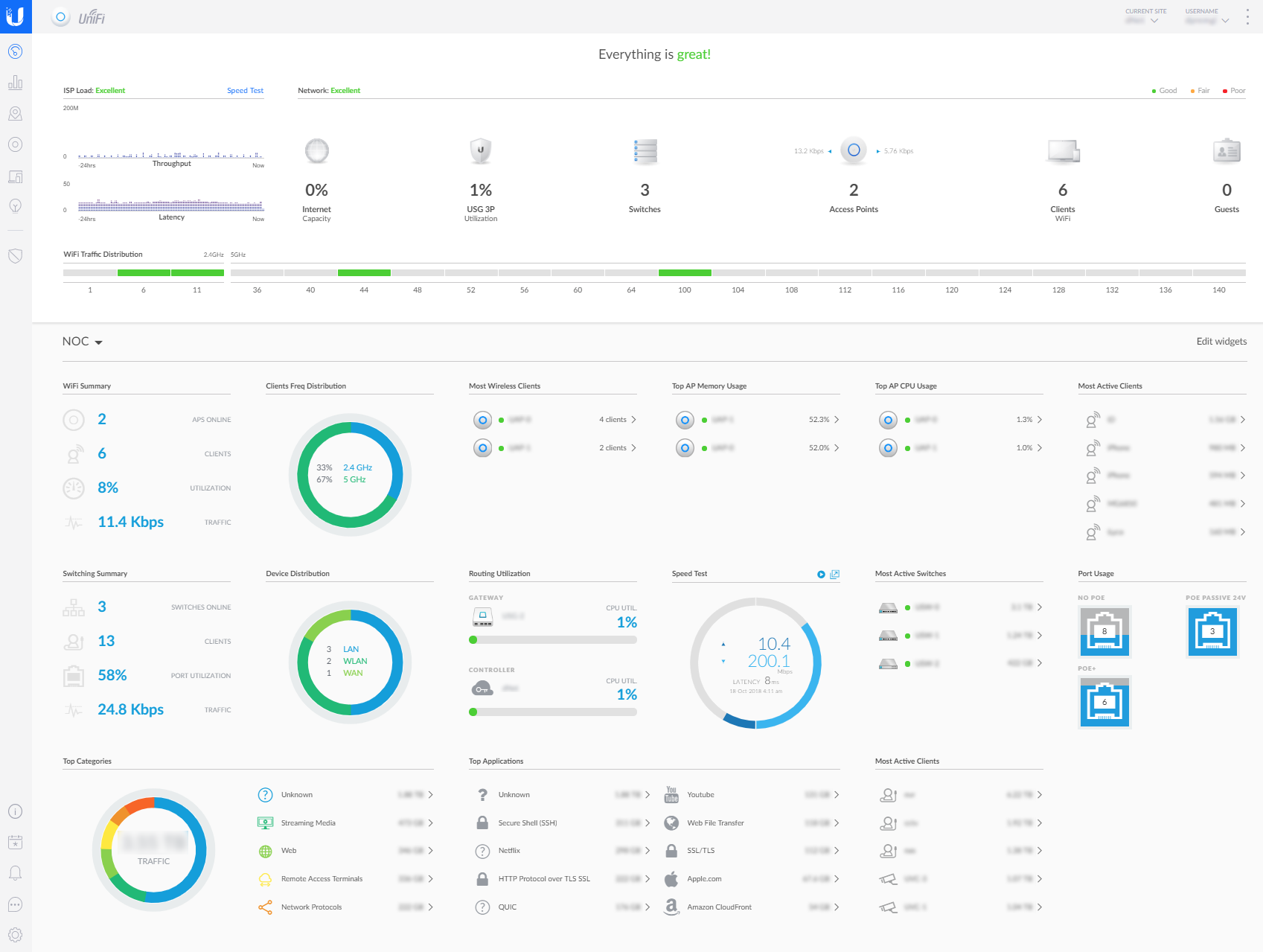Open the Clients sidebar icon
Image resolution: width=1263 pixels, height=952 pixels.
[x=16, y=176]
